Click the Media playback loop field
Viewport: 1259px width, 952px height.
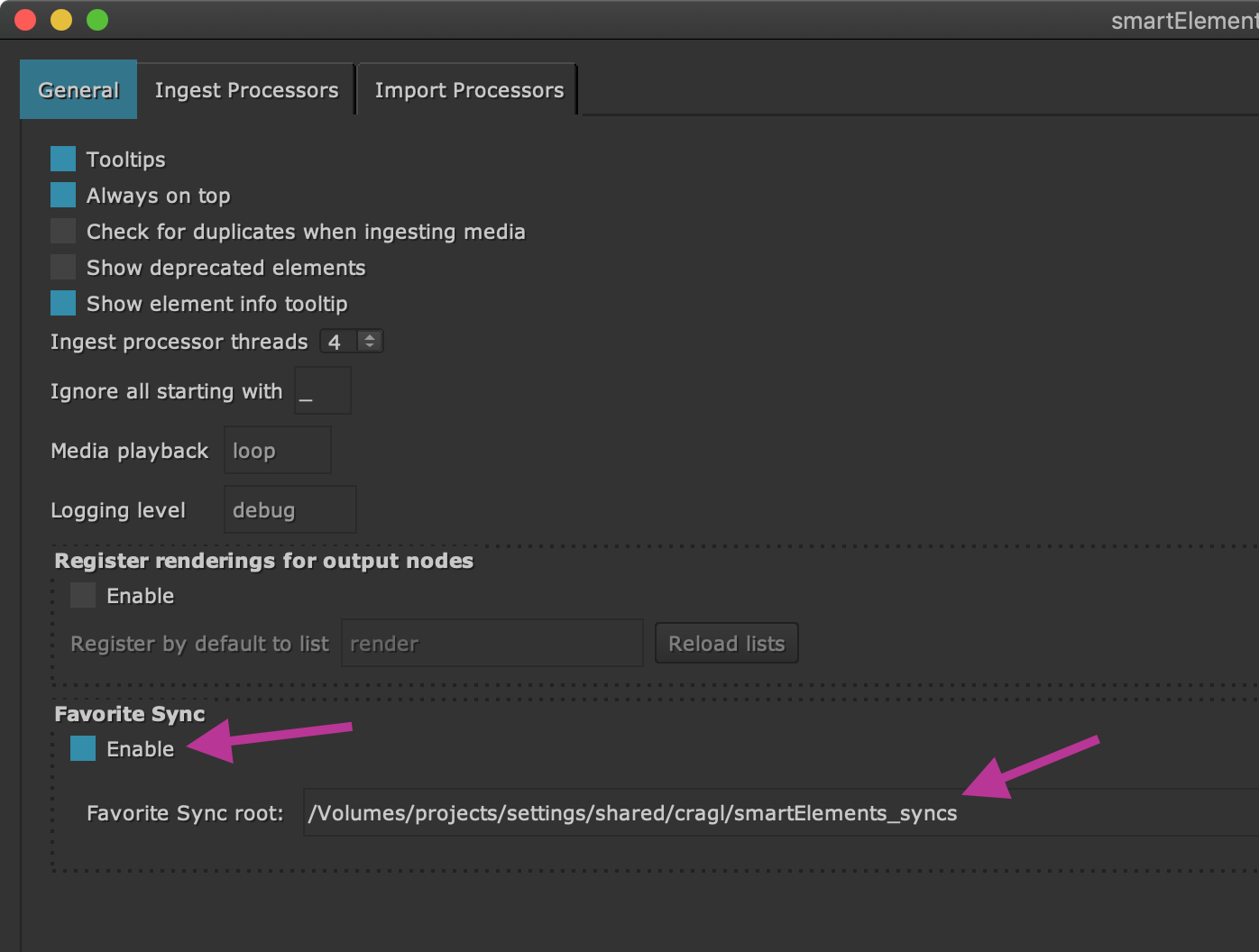[276, 450]
